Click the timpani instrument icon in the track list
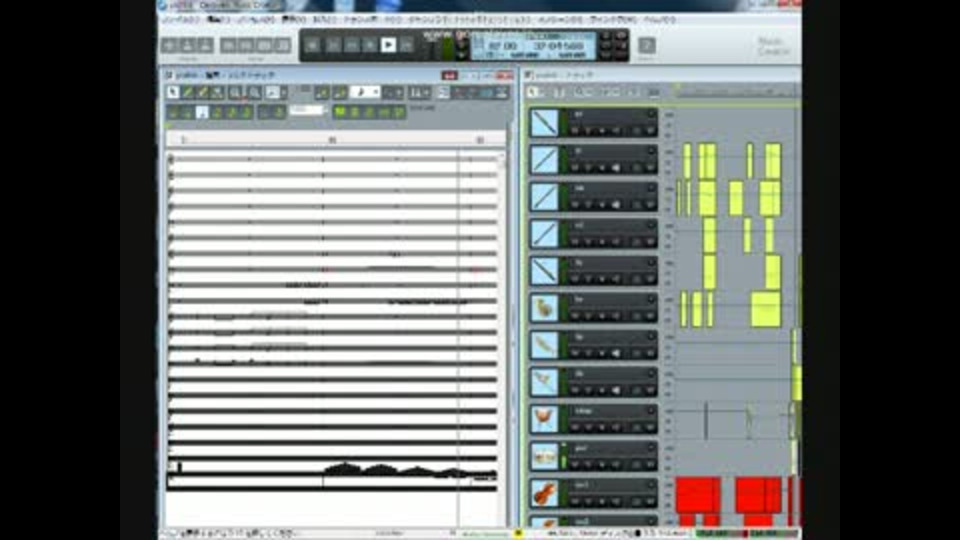Screen dimensions: 960x540 (x=544, y=419)
